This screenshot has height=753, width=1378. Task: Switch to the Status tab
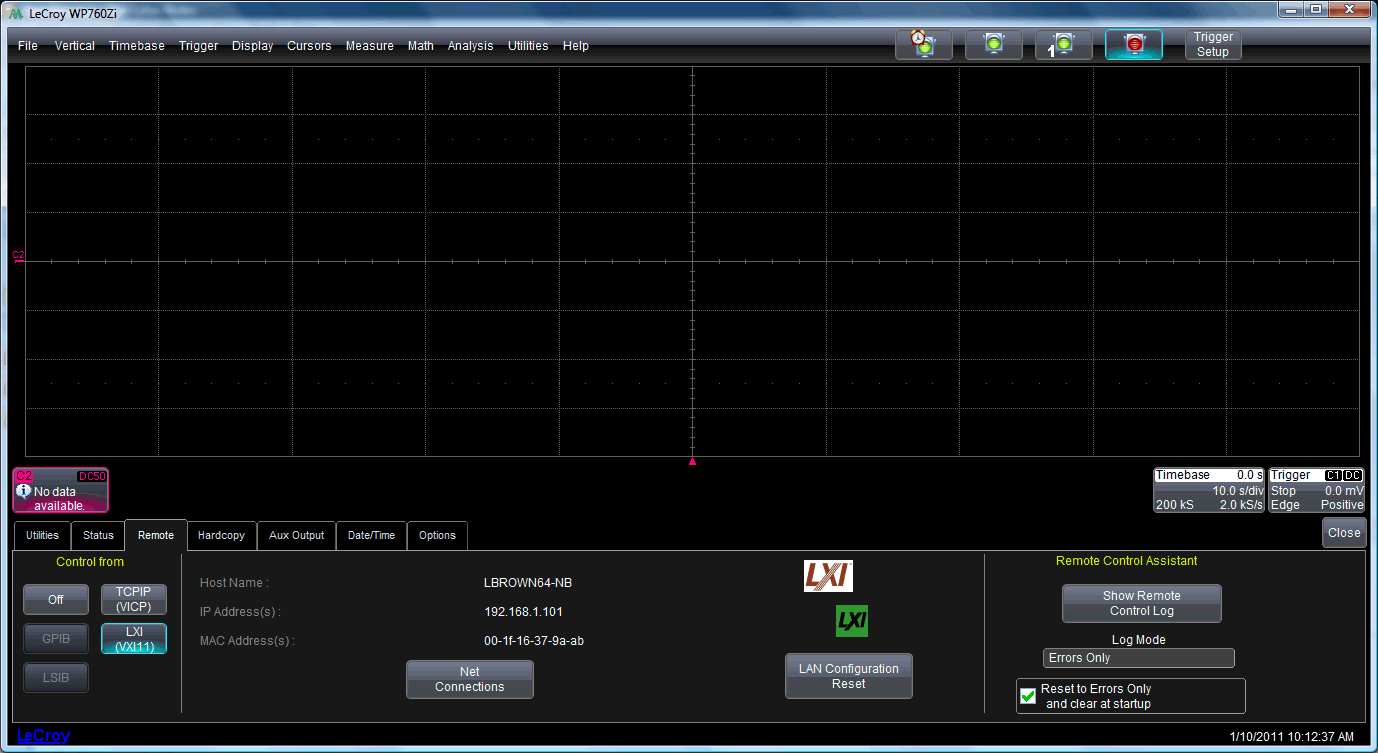(98, 535)
